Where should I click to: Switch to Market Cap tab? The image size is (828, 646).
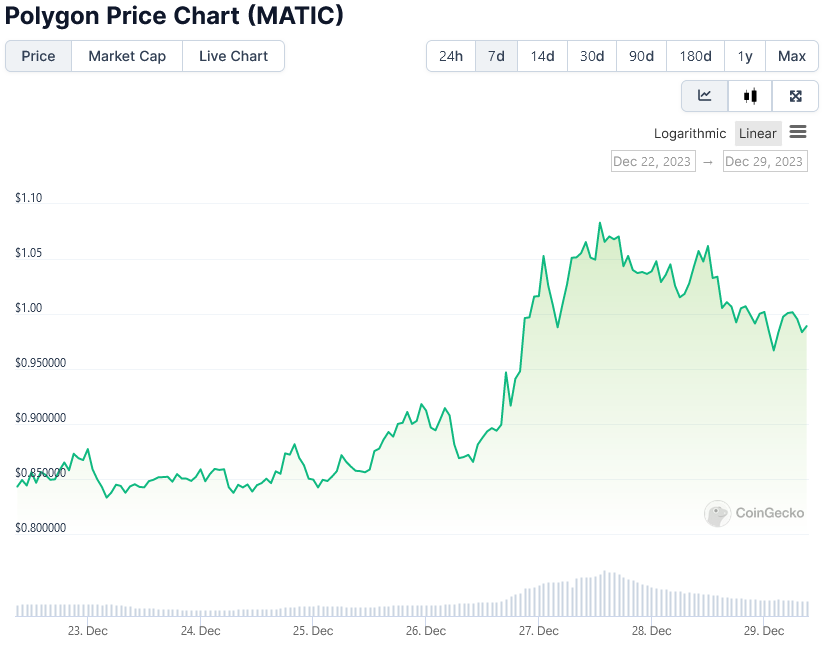pyautogui.click(x=127, y=56)
